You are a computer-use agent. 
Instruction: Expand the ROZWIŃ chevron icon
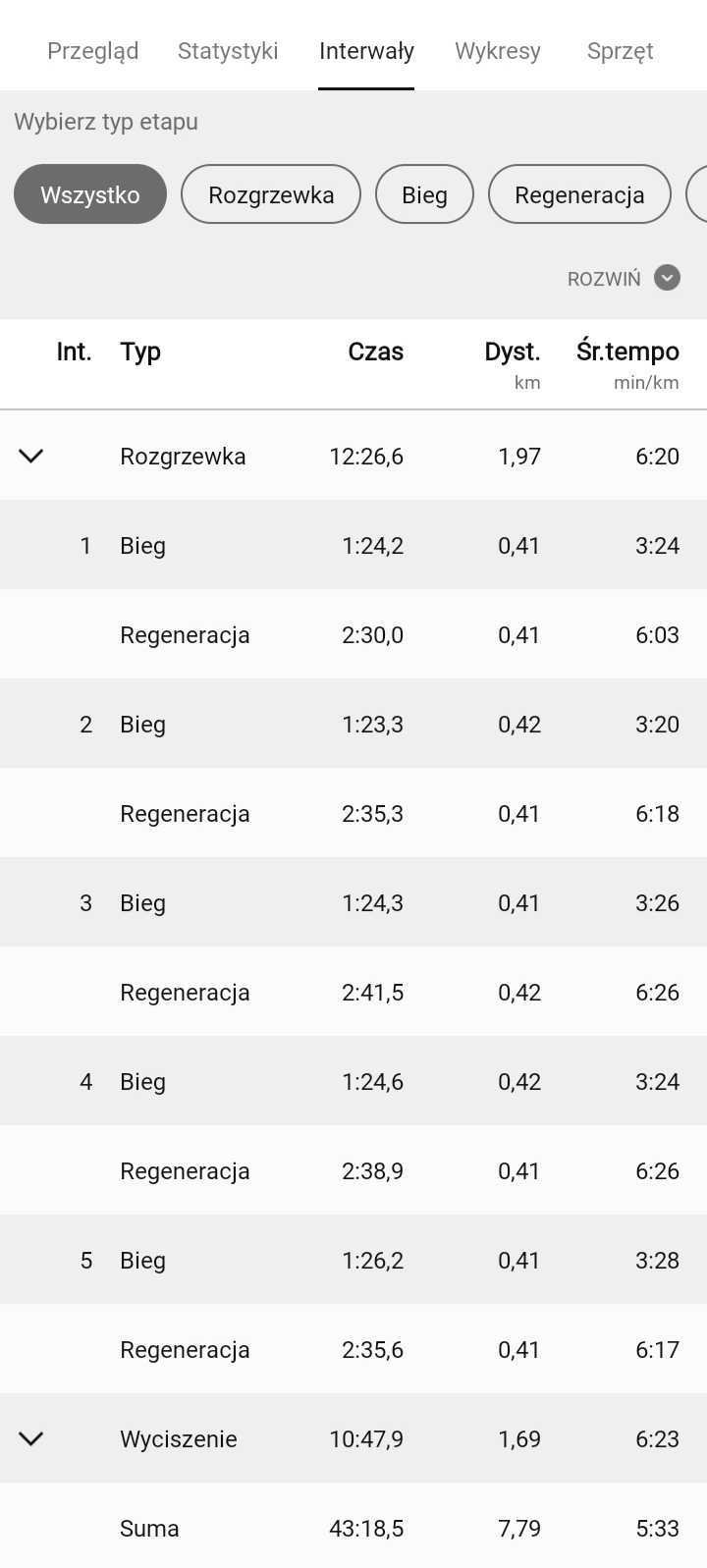point(667,278)
